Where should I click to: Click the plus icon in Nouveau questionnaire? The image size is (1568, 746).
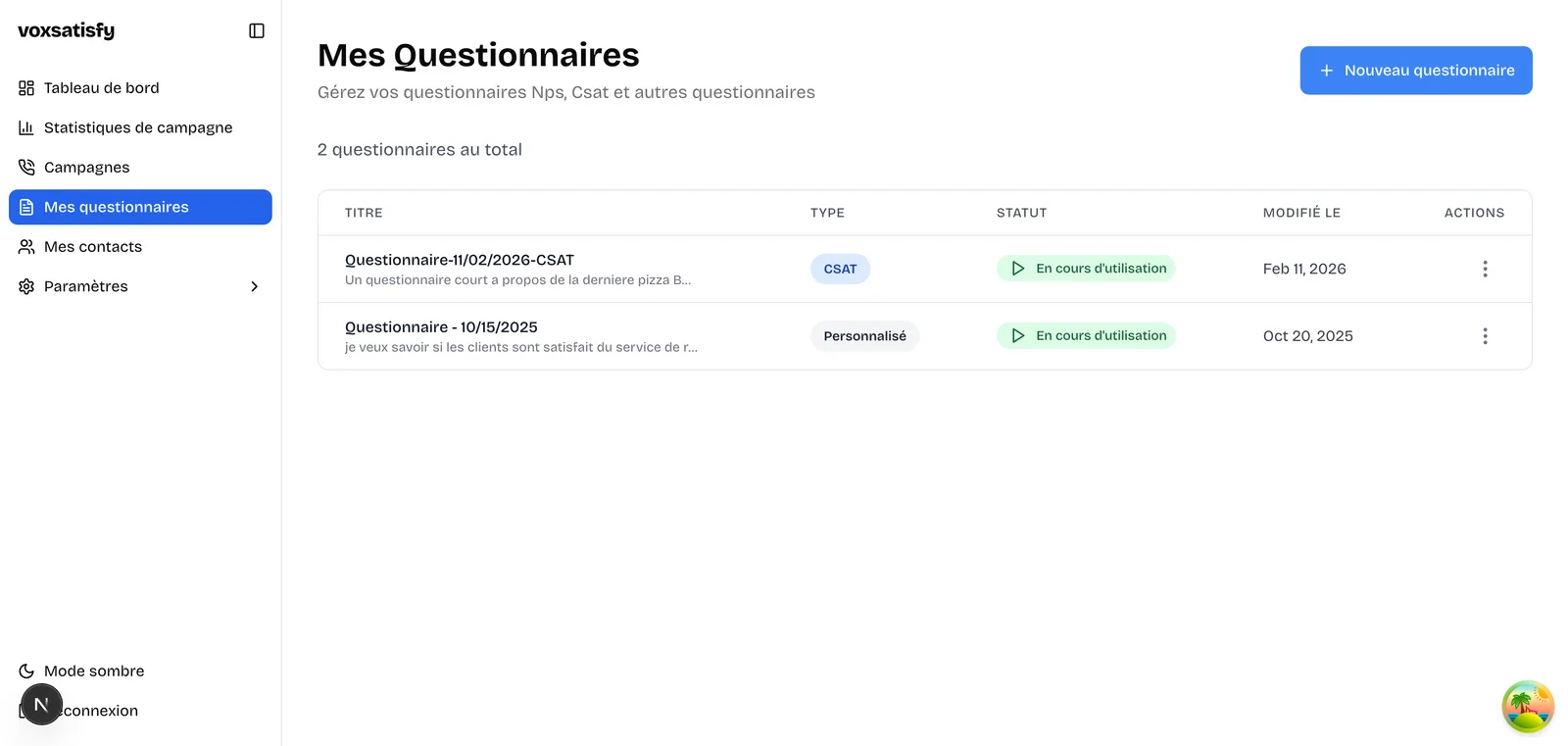pos(1326,71)
